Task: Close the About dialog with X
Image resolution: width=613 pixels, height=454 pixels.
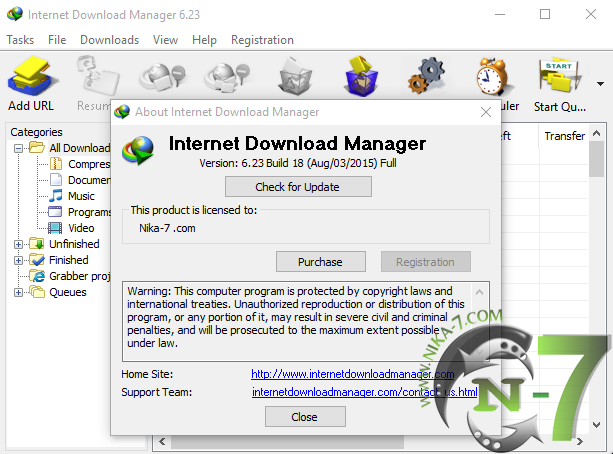Action: pyautogui.click(x=486, y=112)
